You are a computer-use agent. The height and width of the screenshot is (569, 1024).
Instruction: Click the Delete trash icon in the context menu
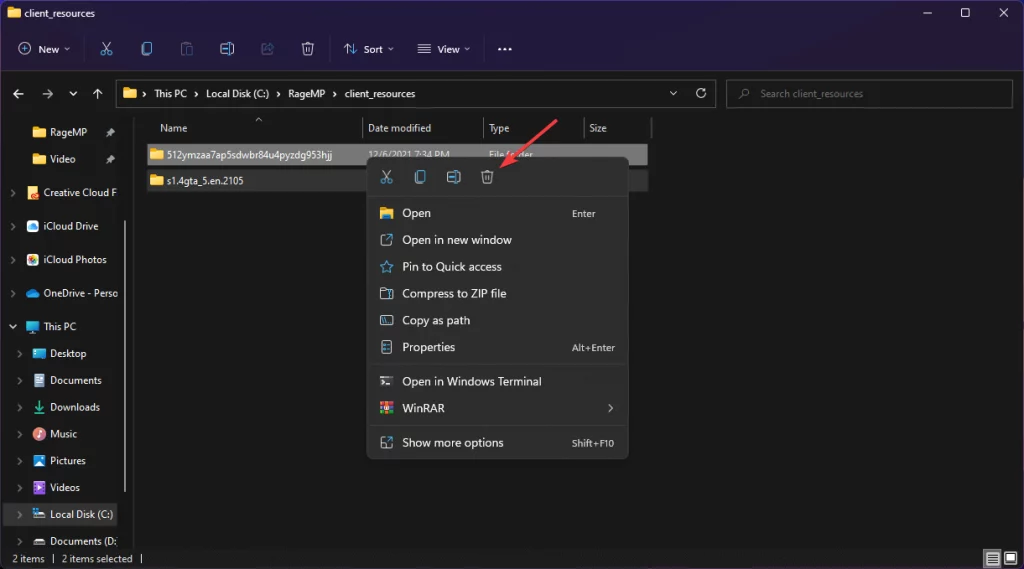click(487, 177)
